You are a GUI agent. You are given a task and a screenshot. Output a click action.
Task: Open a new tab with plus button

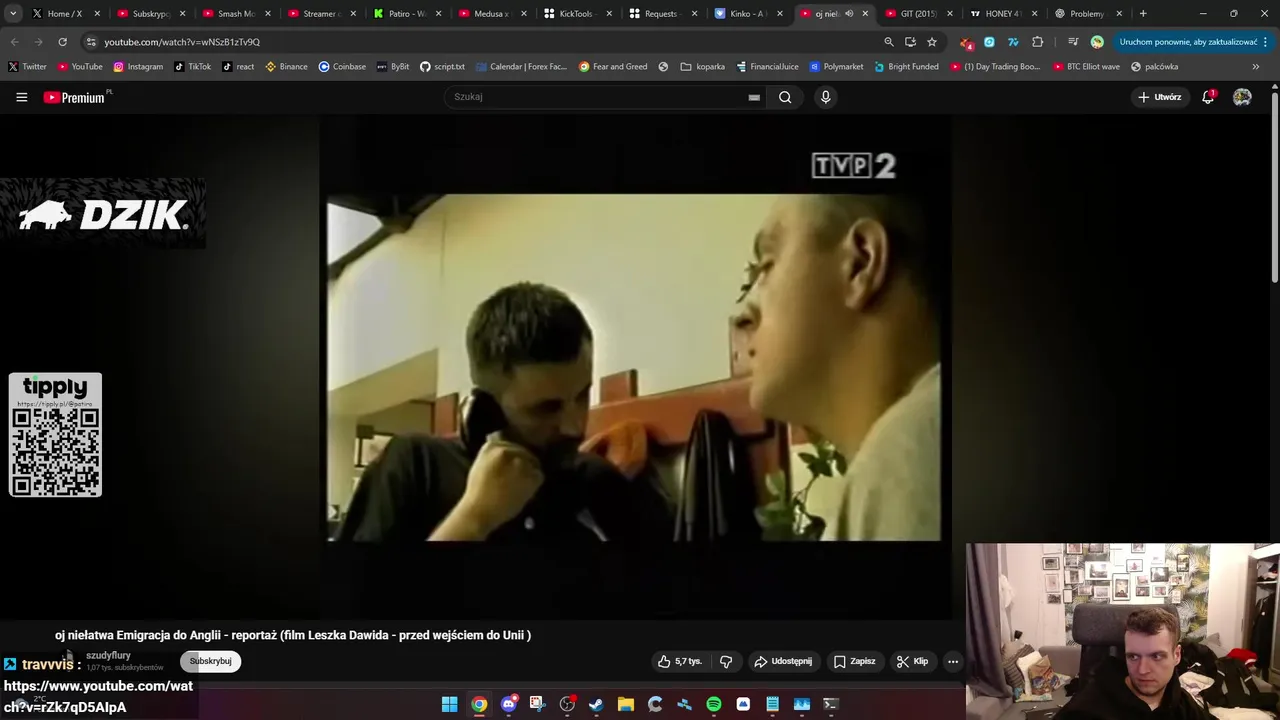[1143, 14]
